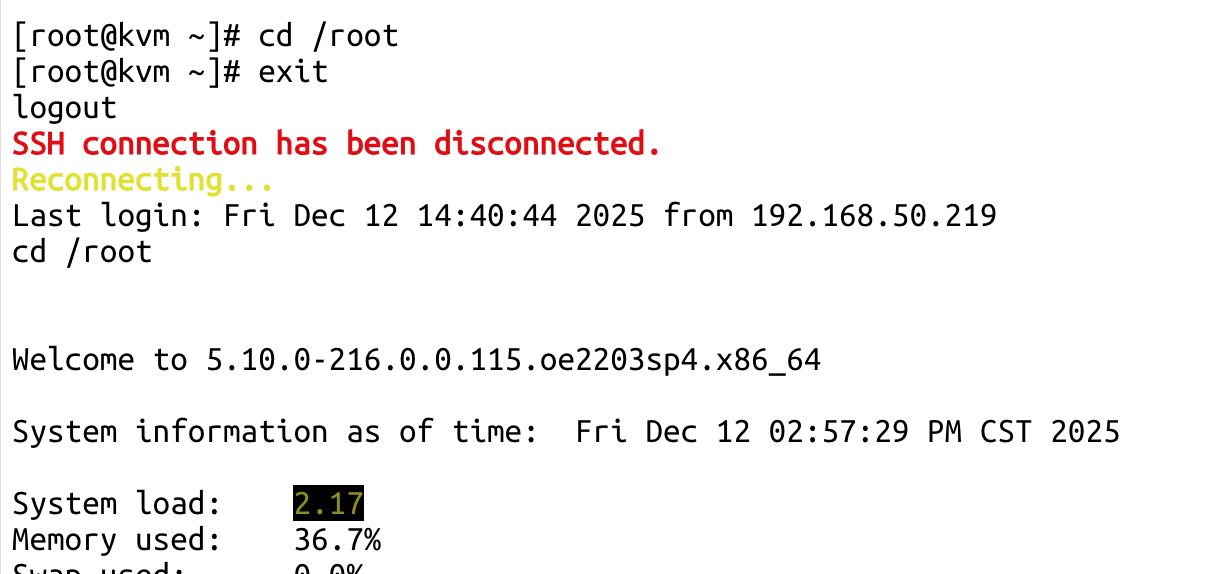Viewport: 1228px width, 574px height.
Task: Click the IP address 192.168.50.219
Action: click(874, 215)
